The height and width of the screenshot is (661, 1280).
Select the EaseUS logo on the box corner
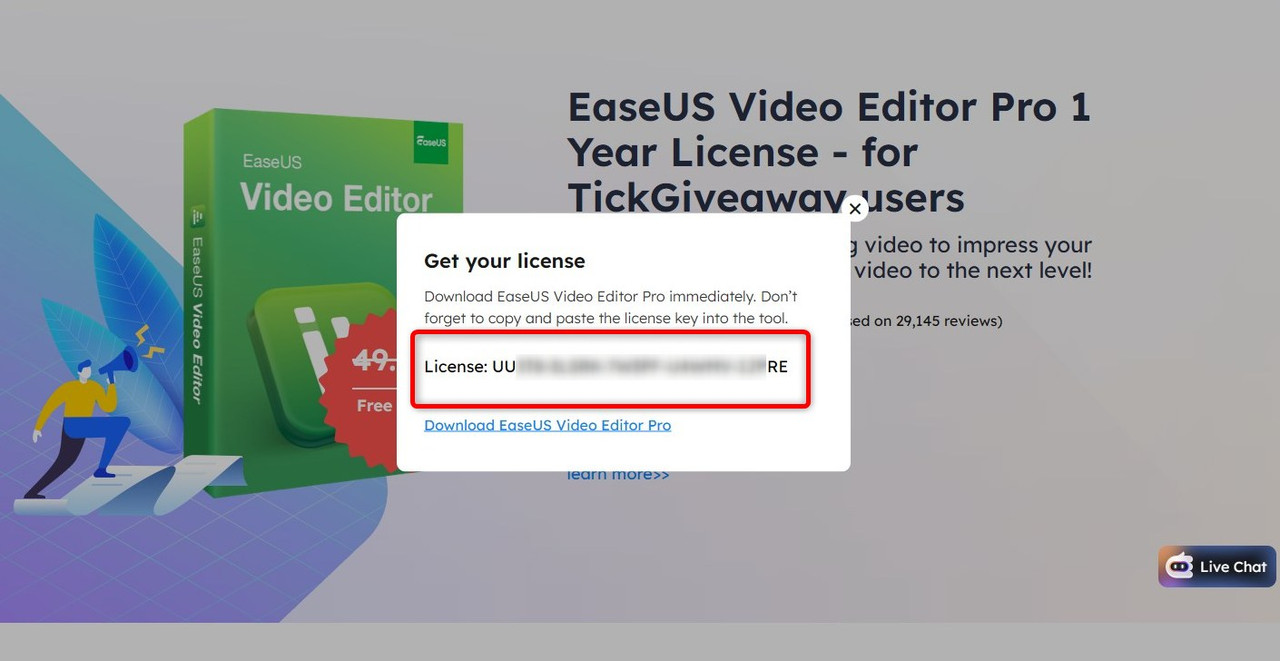pos(431,142)
